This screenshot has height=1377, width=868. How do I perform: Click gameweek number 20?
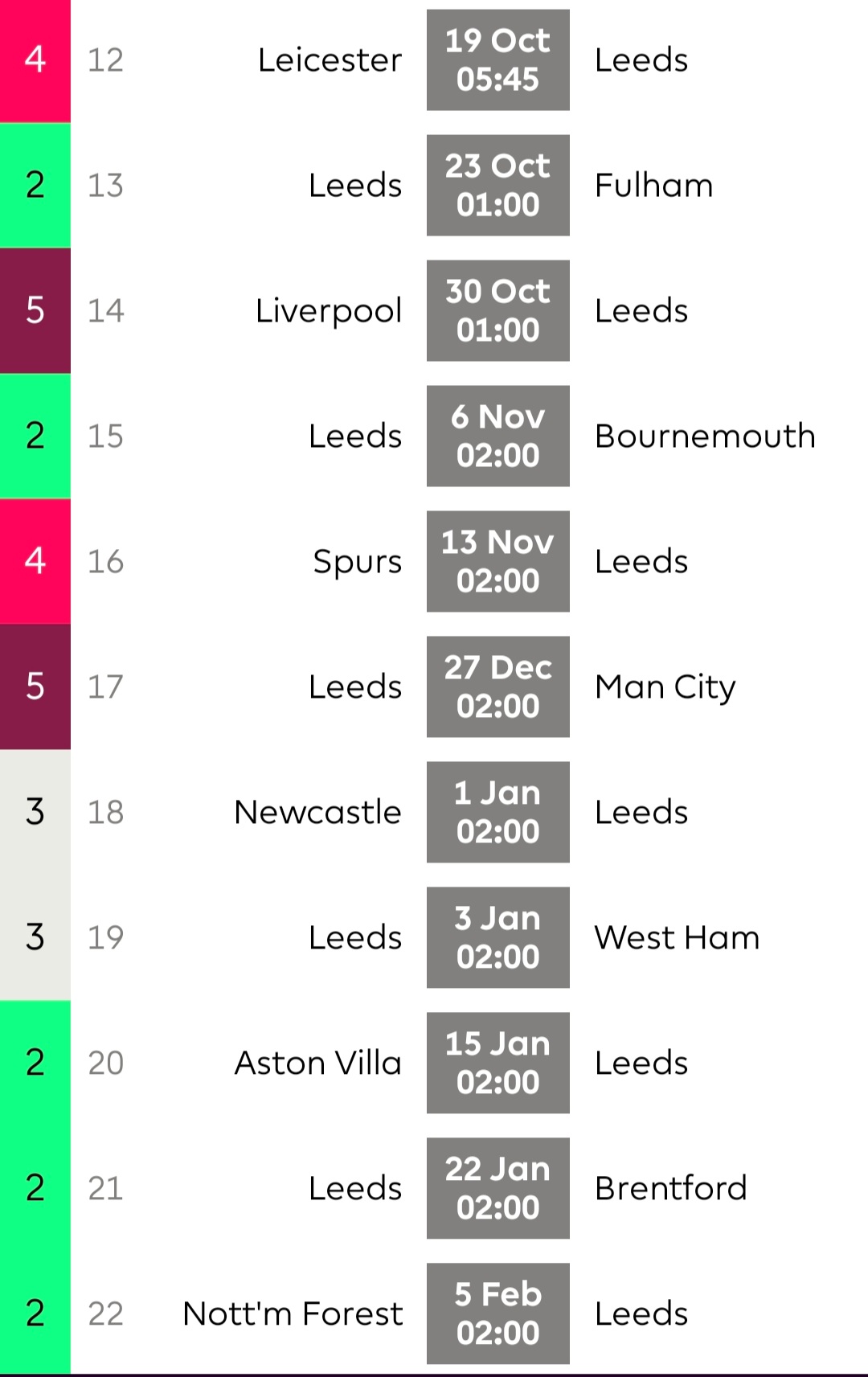[105, 1063]
